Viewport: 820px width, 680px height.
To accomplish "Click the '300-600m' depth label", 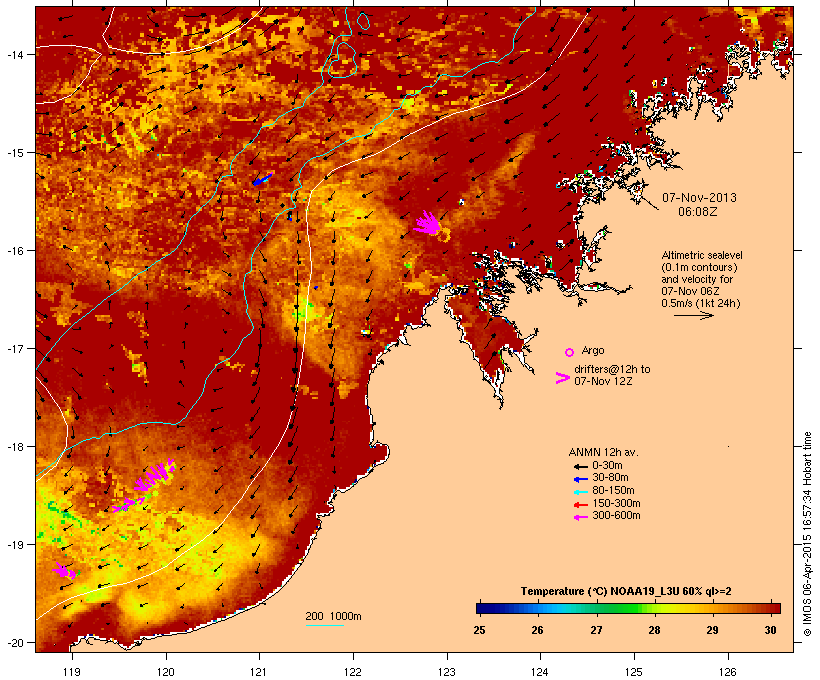I will point(616,516).
